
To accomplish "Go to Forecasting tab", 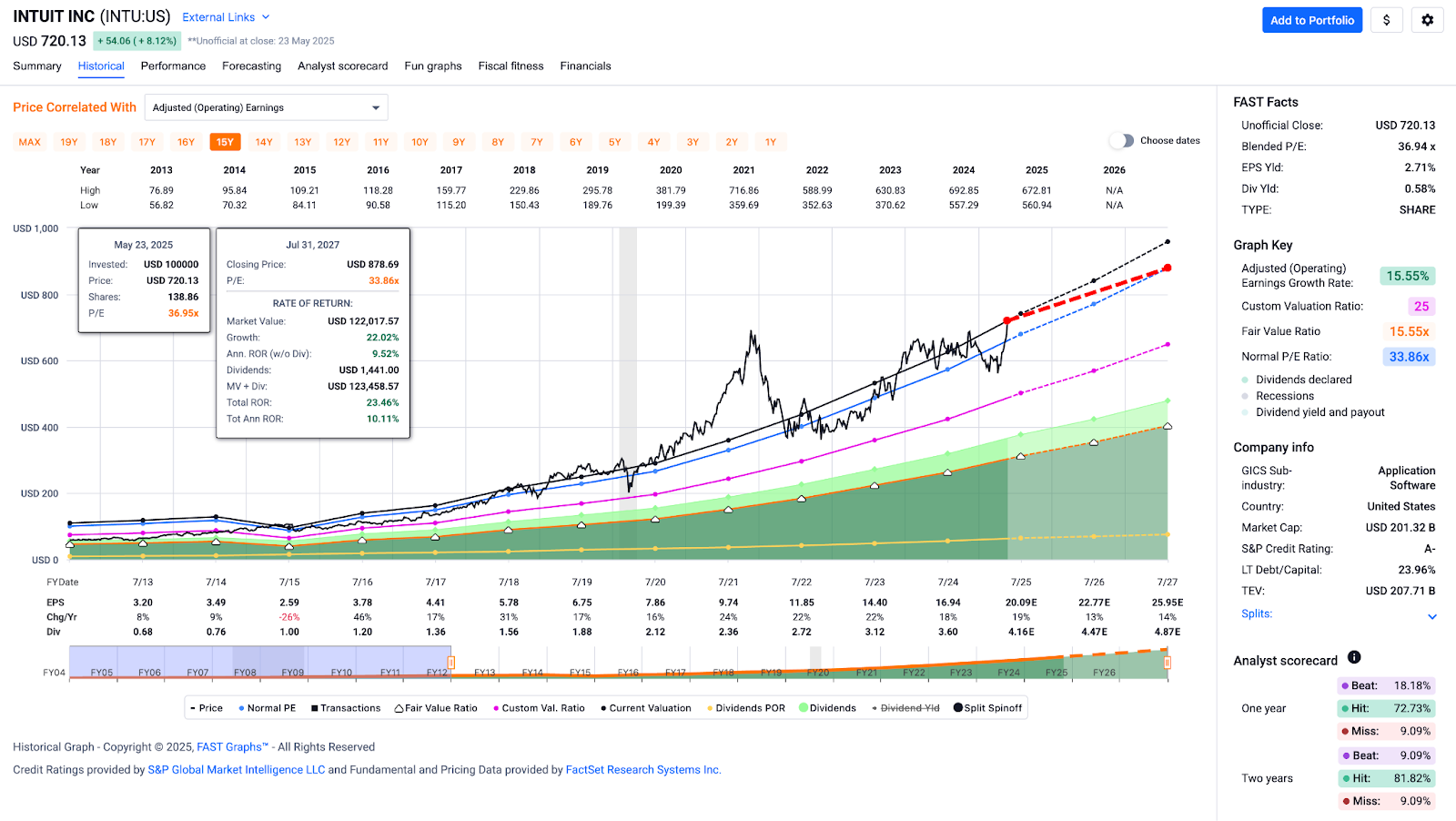I will pos(251,66).
